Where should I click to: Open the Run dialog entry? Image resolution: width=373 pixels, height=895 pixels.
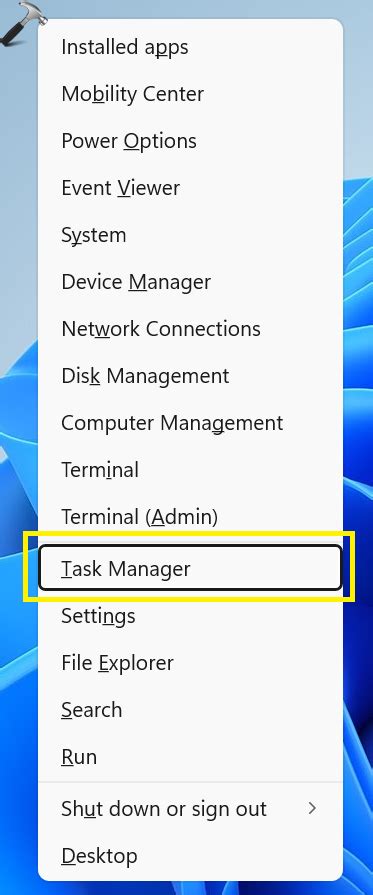(x=190, y=757)
